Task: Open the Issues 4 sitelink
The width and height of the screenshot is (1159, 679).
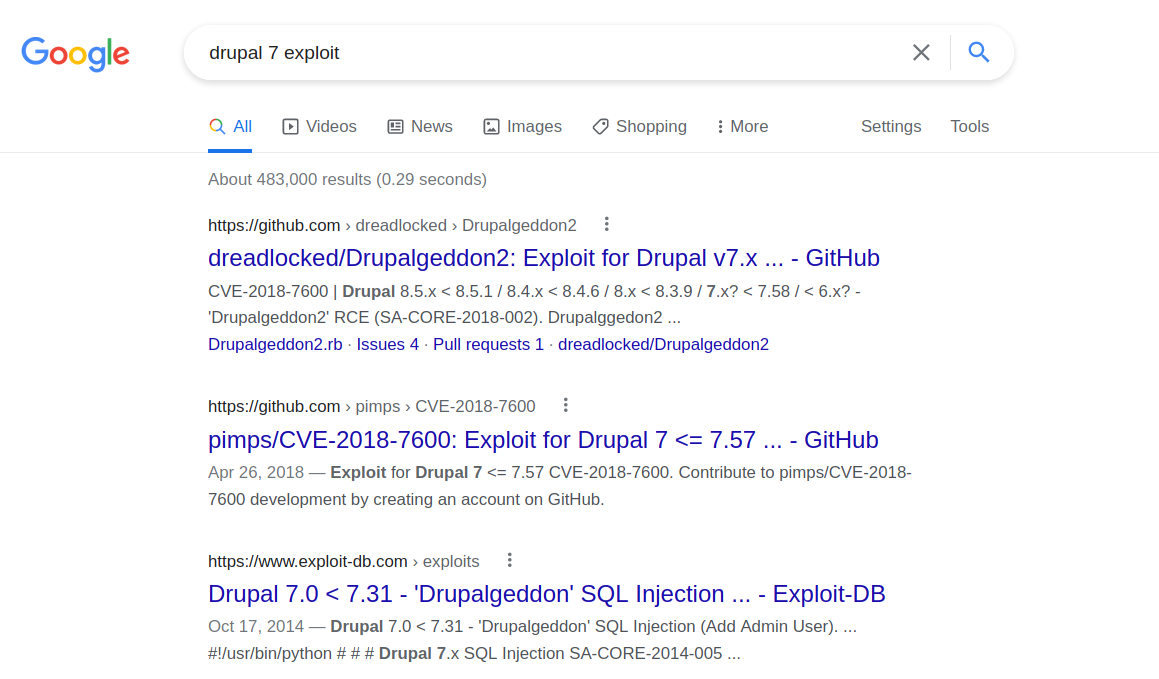Action: pos(387,344)
